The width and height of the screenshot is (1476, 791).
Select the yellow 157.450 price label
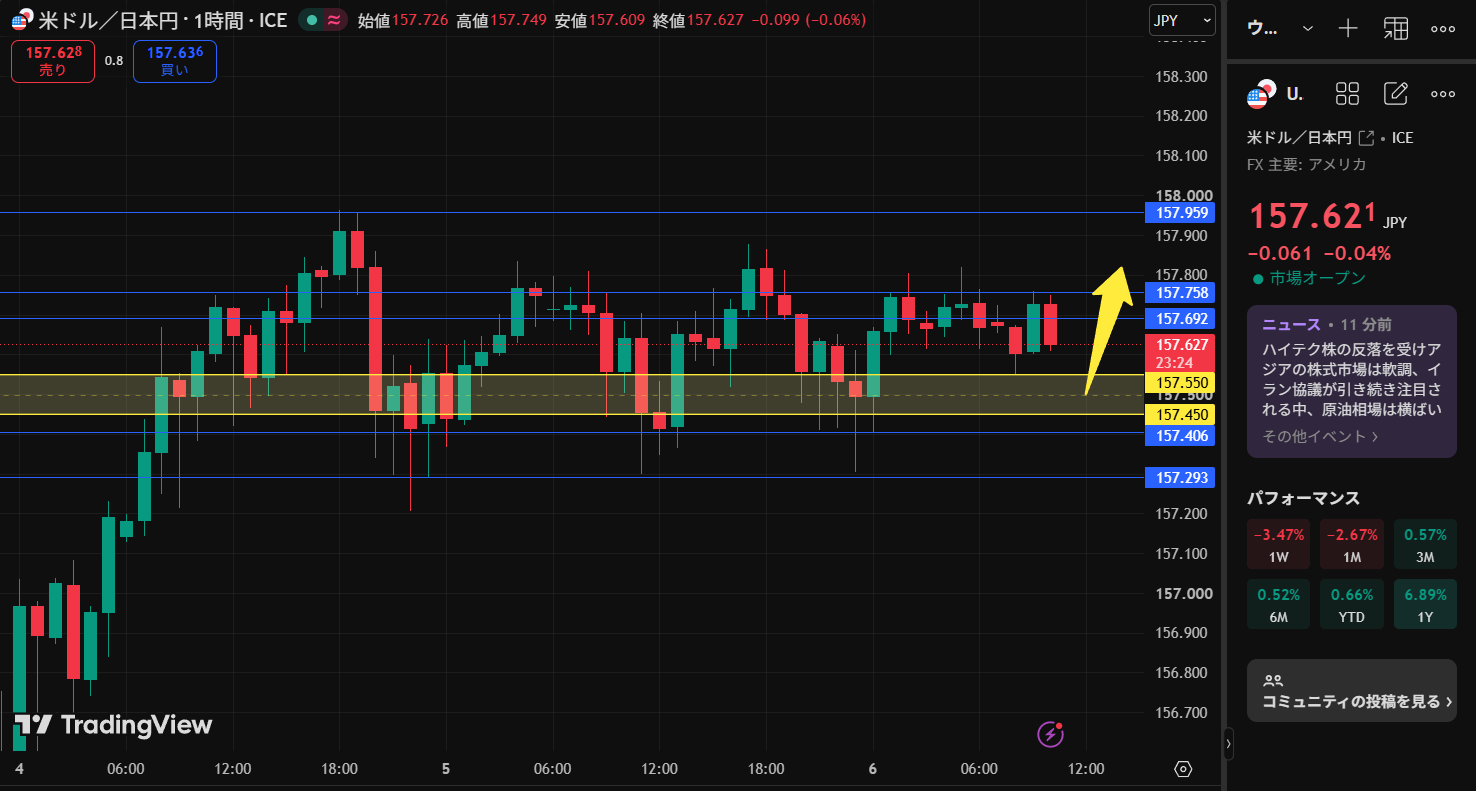1182,415
